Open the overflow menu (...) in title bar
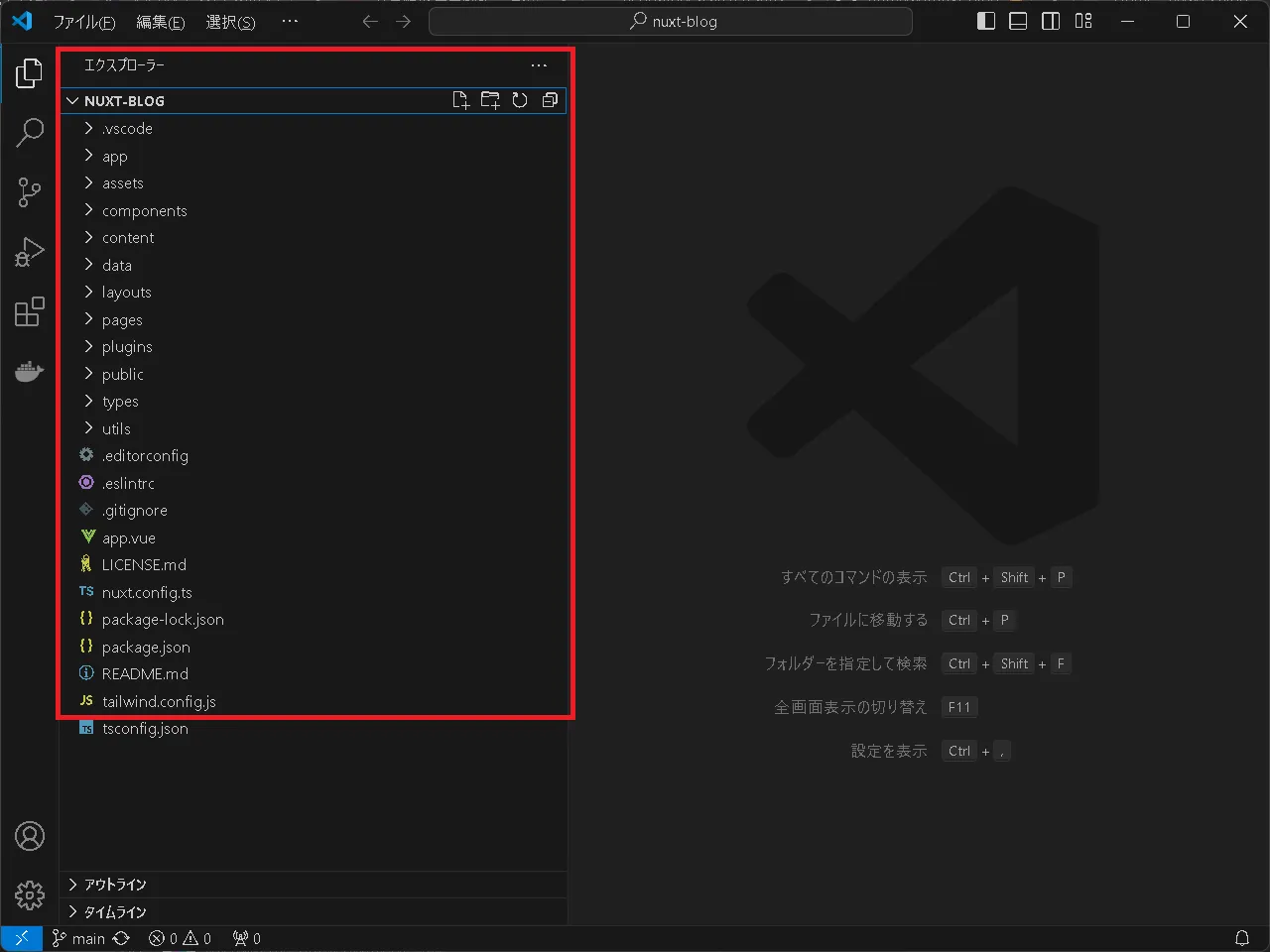The height and width of the screenshot is (952, 1270). coord(290,21)
